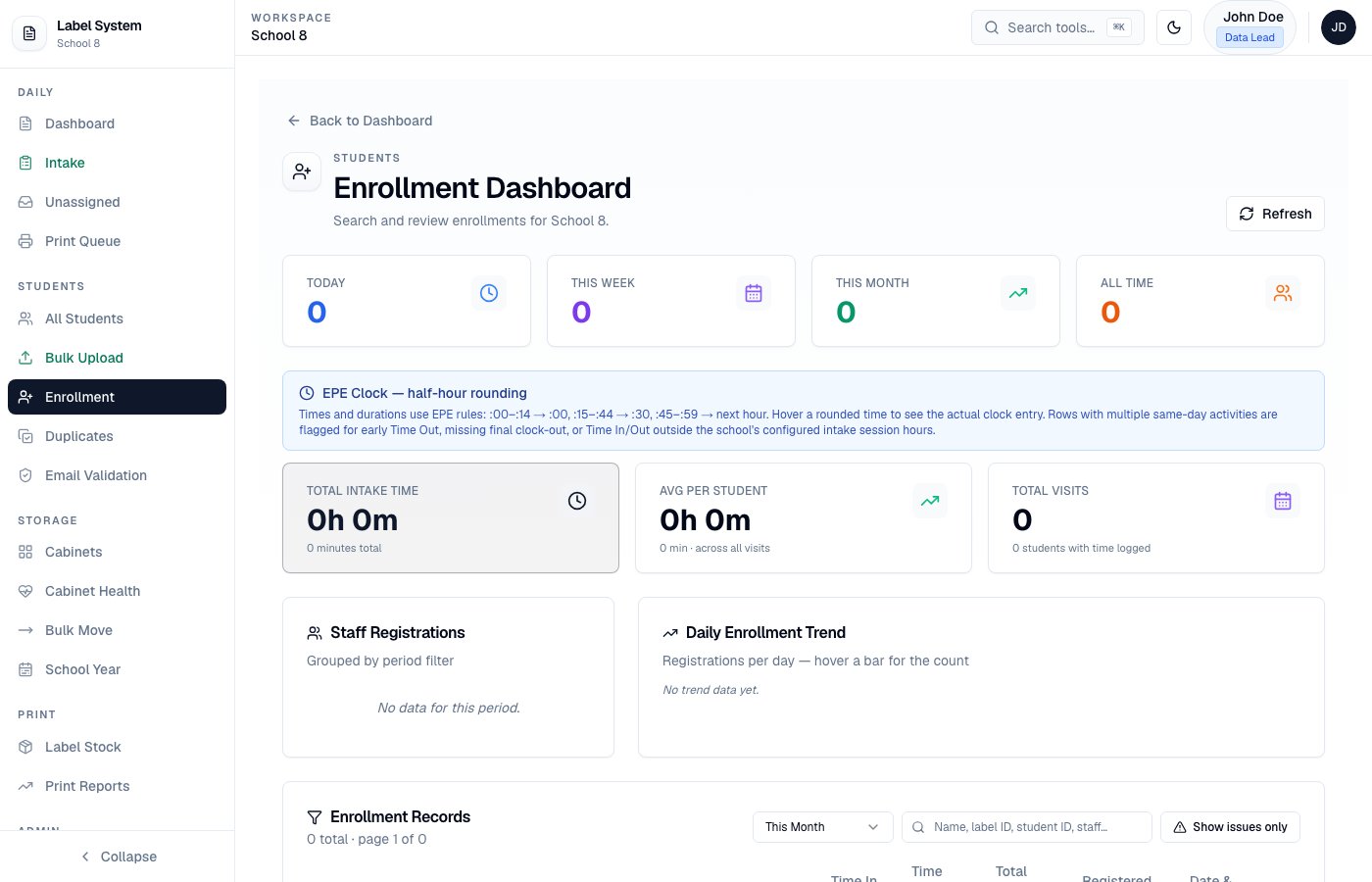Click the clock icon in the Today card
The height and width of the screenshot is (882, 1372).
click(x=489, y=293)
